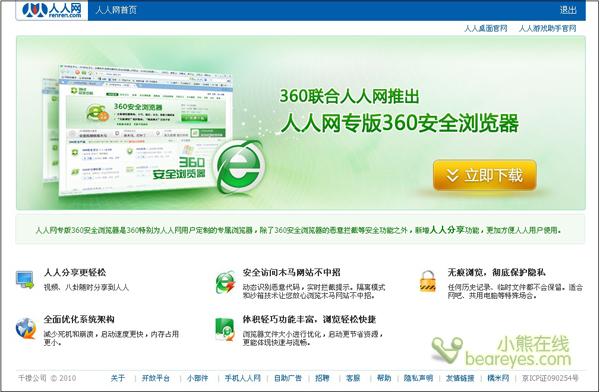Open the 客服 footer link
The width and height of the screenshot is (600, 392).
pos(353,378)
